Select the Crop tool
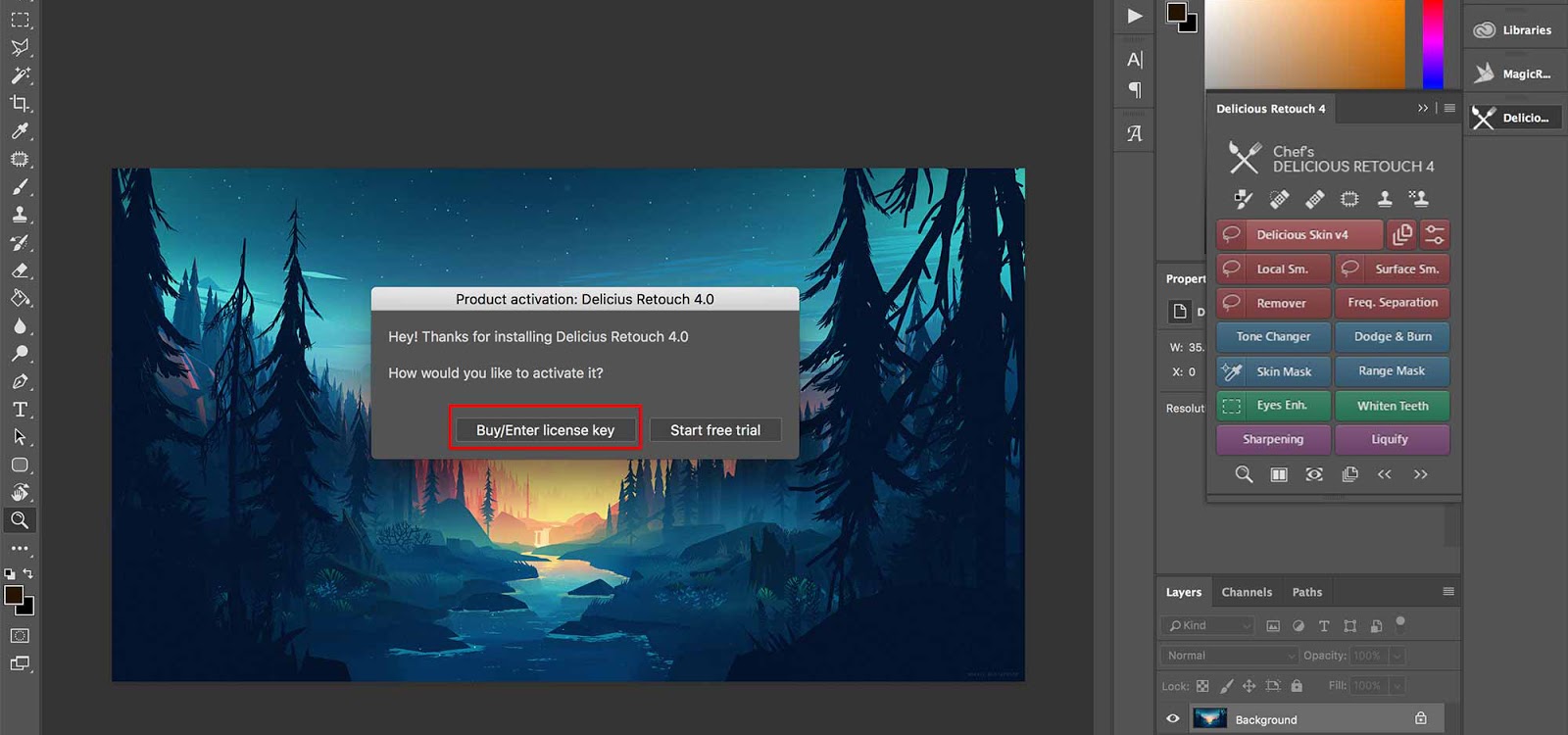Screen dimensions: 1568x735 click(20, 103)
